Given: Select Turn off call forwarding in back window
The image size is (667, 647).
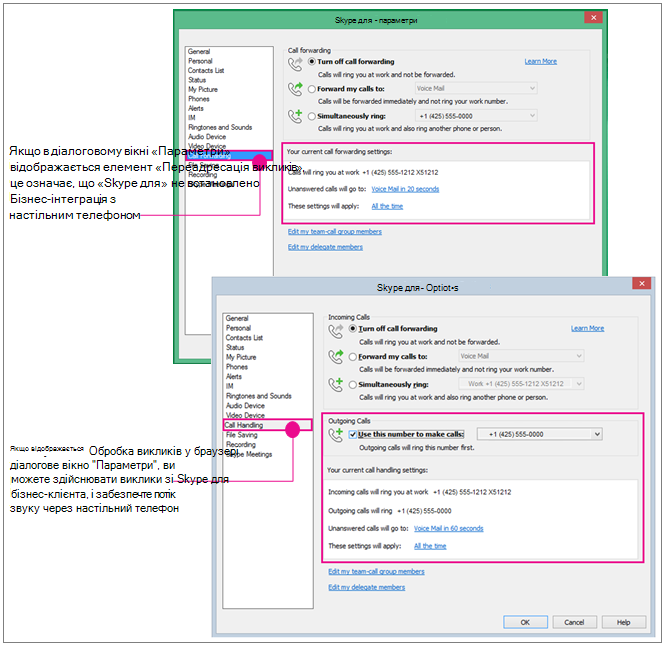Looking at the screenshot, I should coord(312,62).
